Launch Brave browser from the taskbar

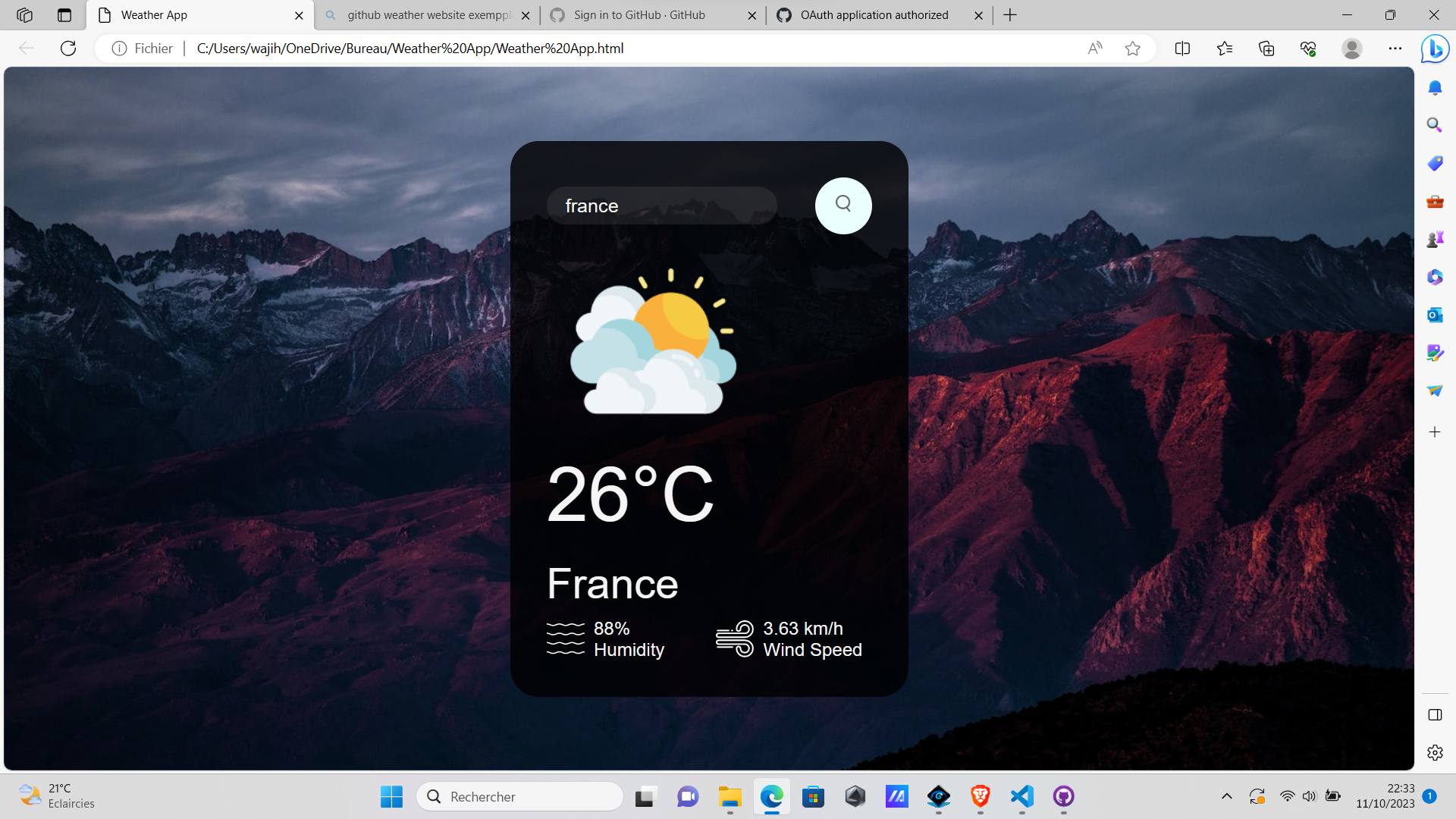[980, 797]
